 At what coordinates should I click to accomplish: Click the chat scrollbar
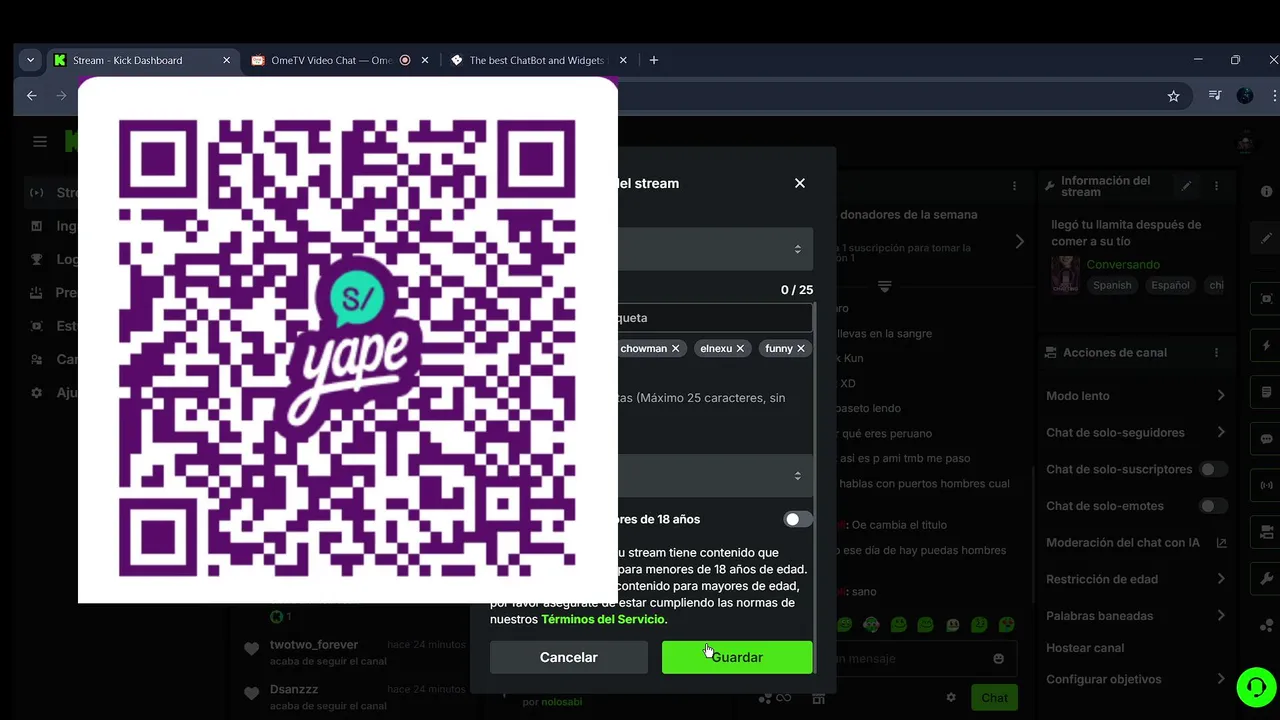tap(1032, 535)
